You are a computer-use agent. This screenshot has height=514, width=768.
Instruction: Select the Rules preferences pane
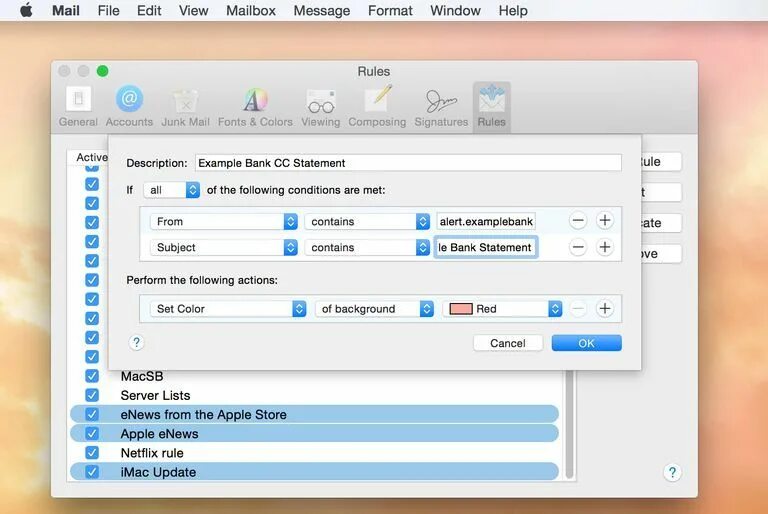491,107
